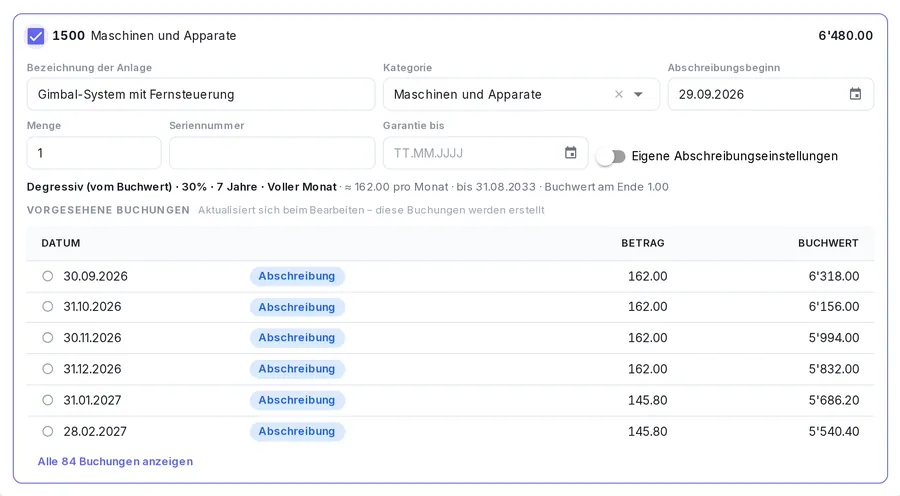Open the Abschreibungsbeginn calendar picker icon

point(855,94)
